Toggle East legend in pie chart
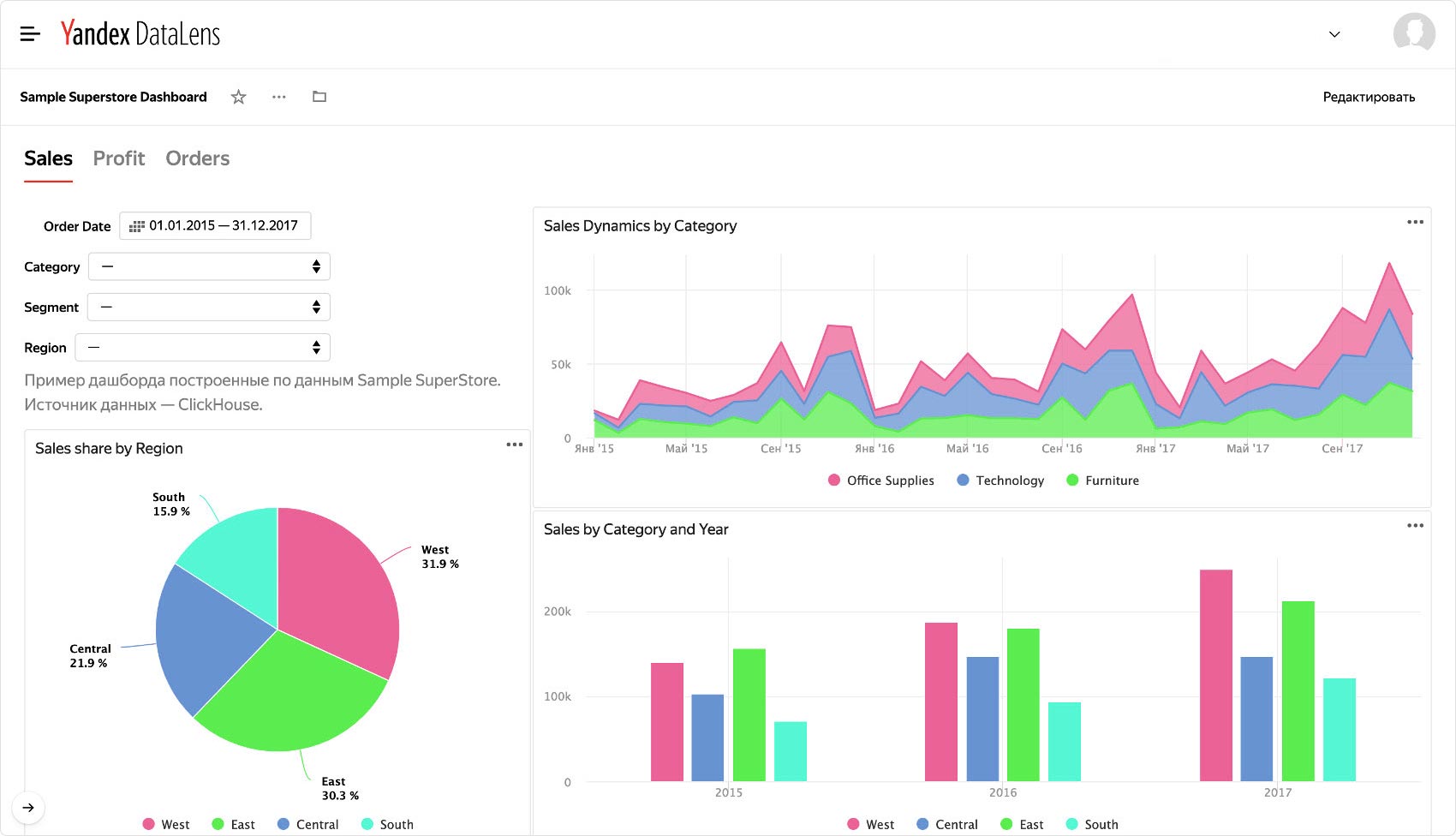 click(233, 824)
